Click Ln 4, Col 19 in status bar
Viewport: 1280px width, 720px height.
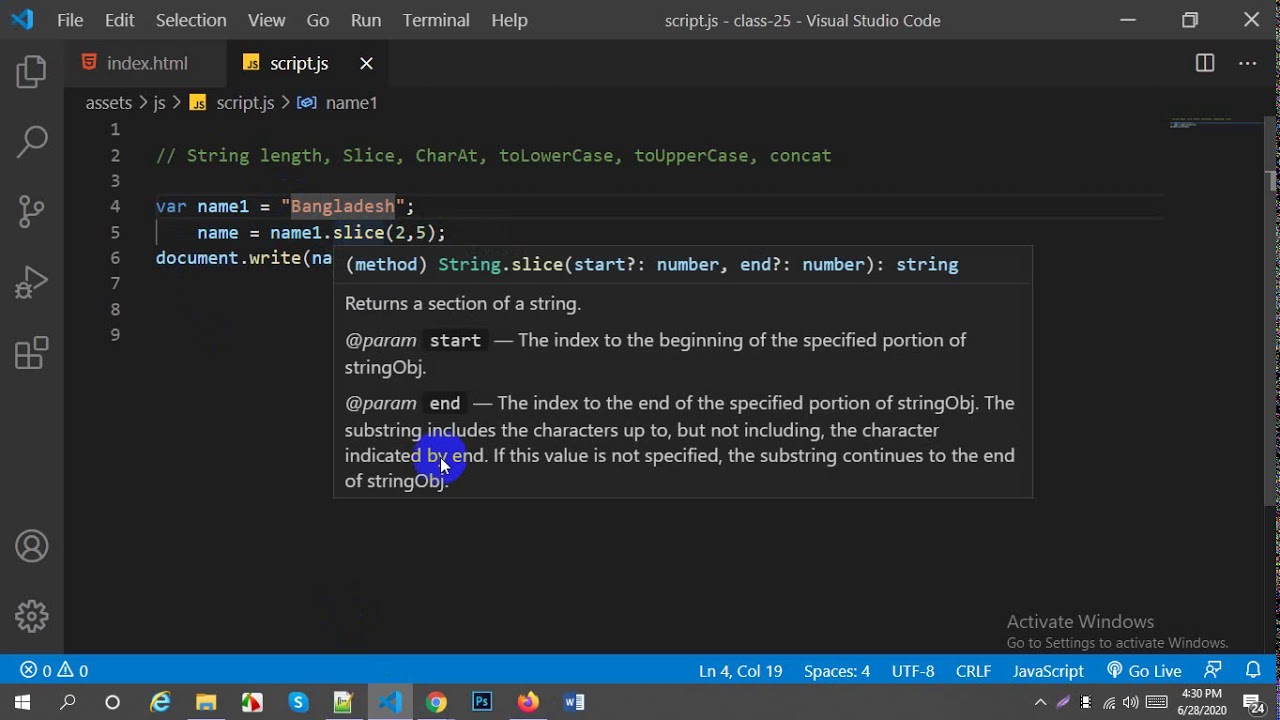tap(740, 671)
